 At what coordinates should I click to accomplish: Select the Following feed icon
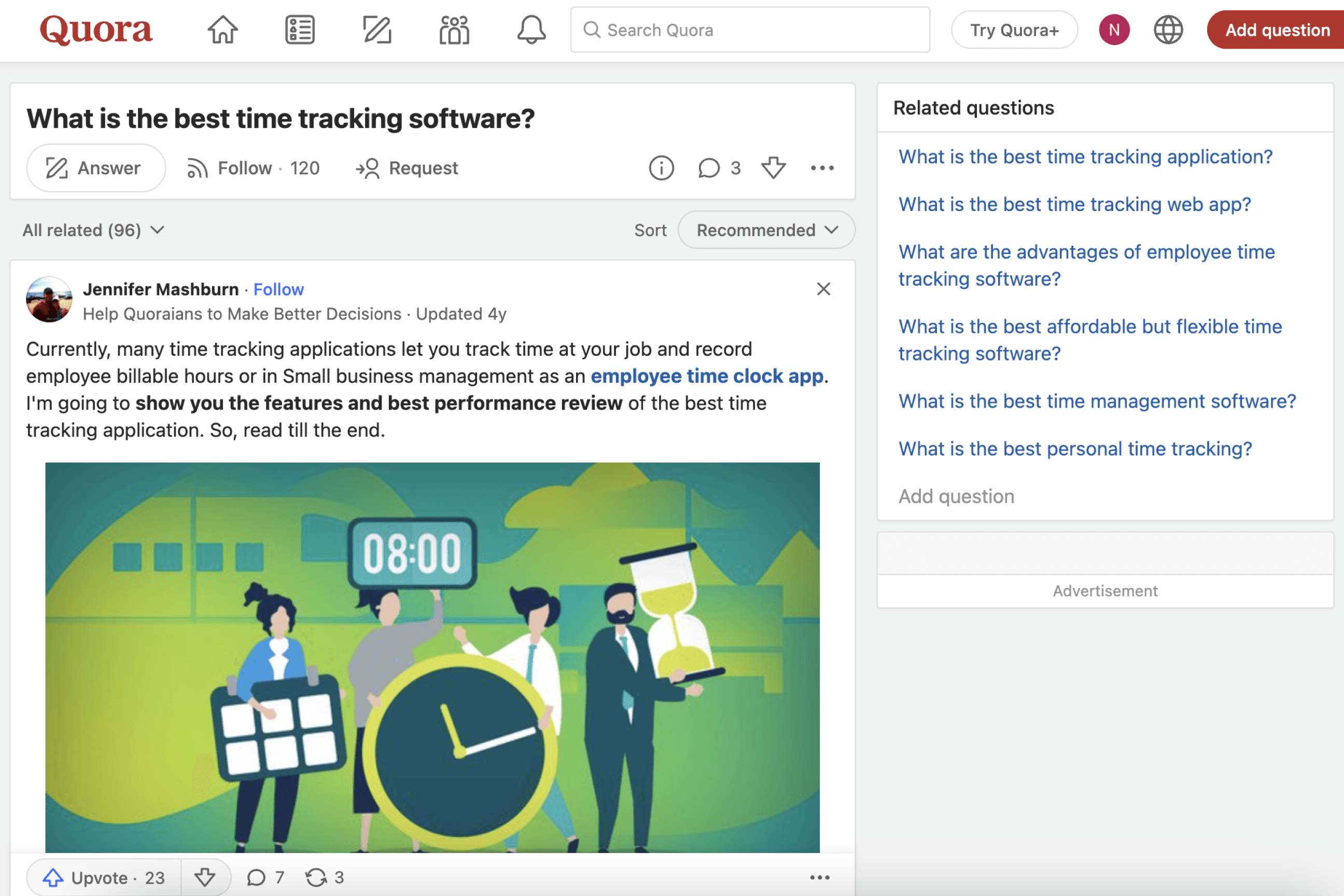click(299, 30)
